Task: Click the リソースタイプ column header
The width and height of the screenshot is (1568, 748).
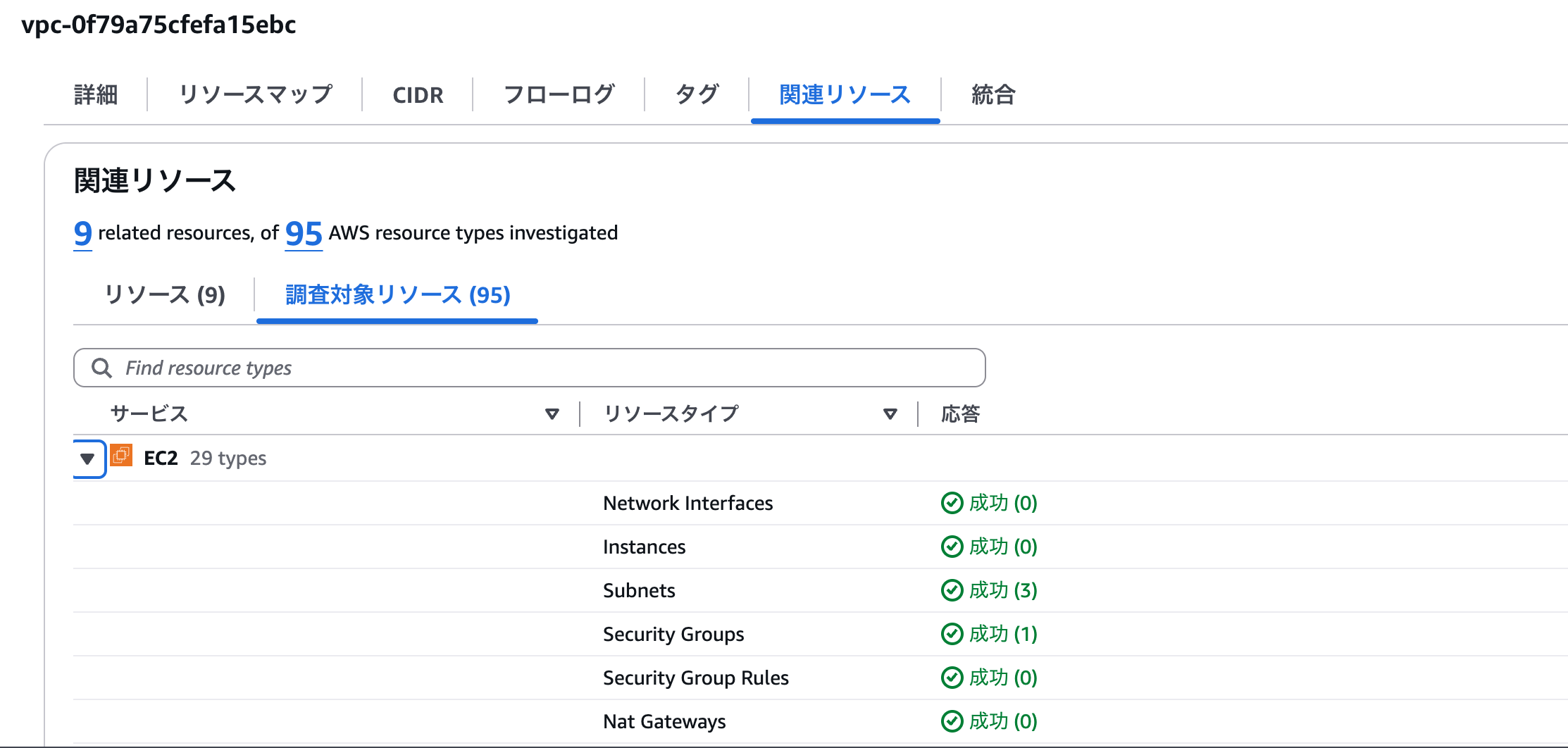Action: click(x=671, y=413)
